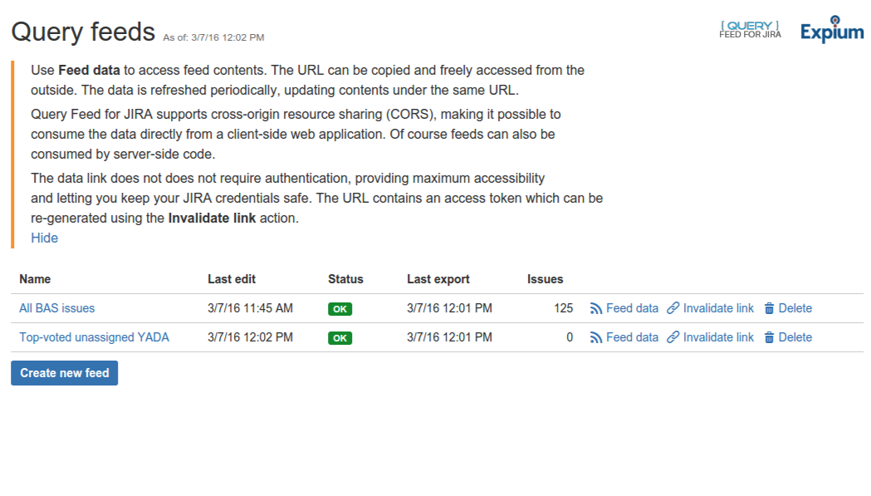Click trash icon in All BAS issues row
This screenshot has width=871, height=496.
coord(769,309)
